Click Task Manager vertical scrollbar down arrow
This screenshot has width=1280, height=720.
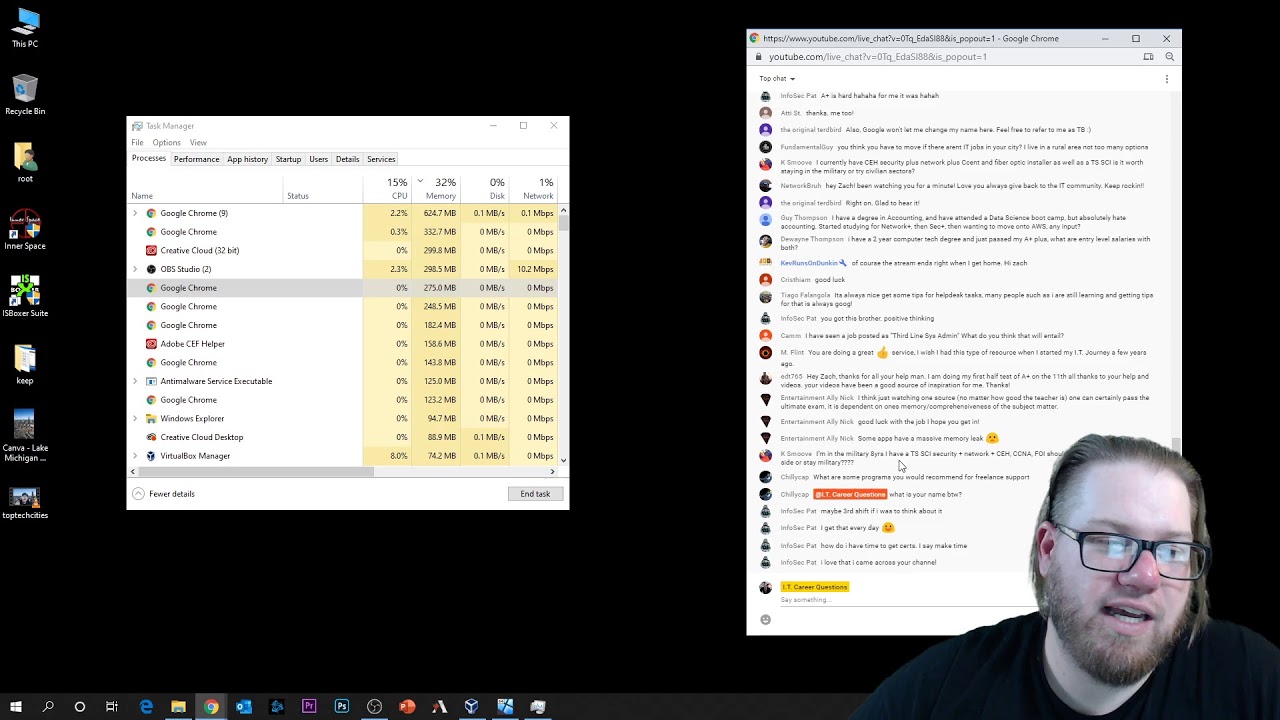[x=563, y=460]
